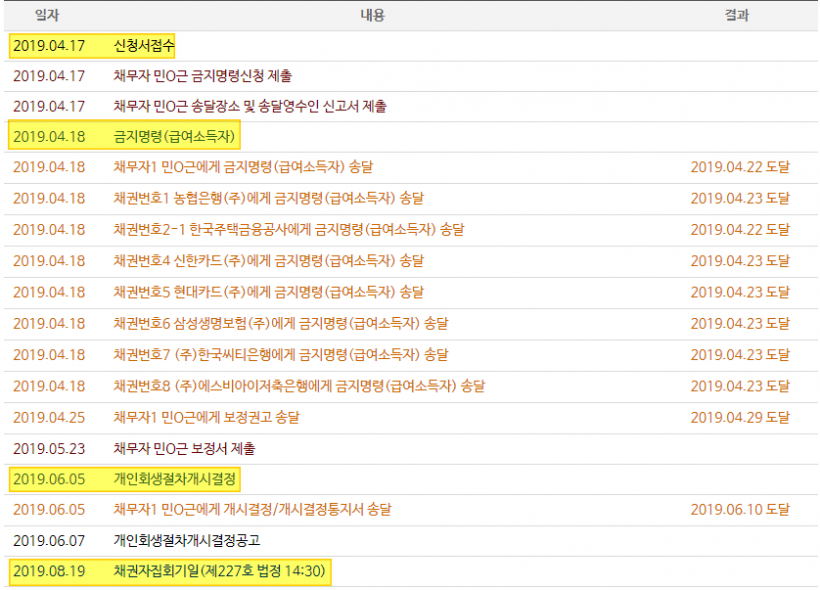Open 개시결정/개시결정통지서 송달 entry
The height and width of the screenshot is (590, 820).
252,509
